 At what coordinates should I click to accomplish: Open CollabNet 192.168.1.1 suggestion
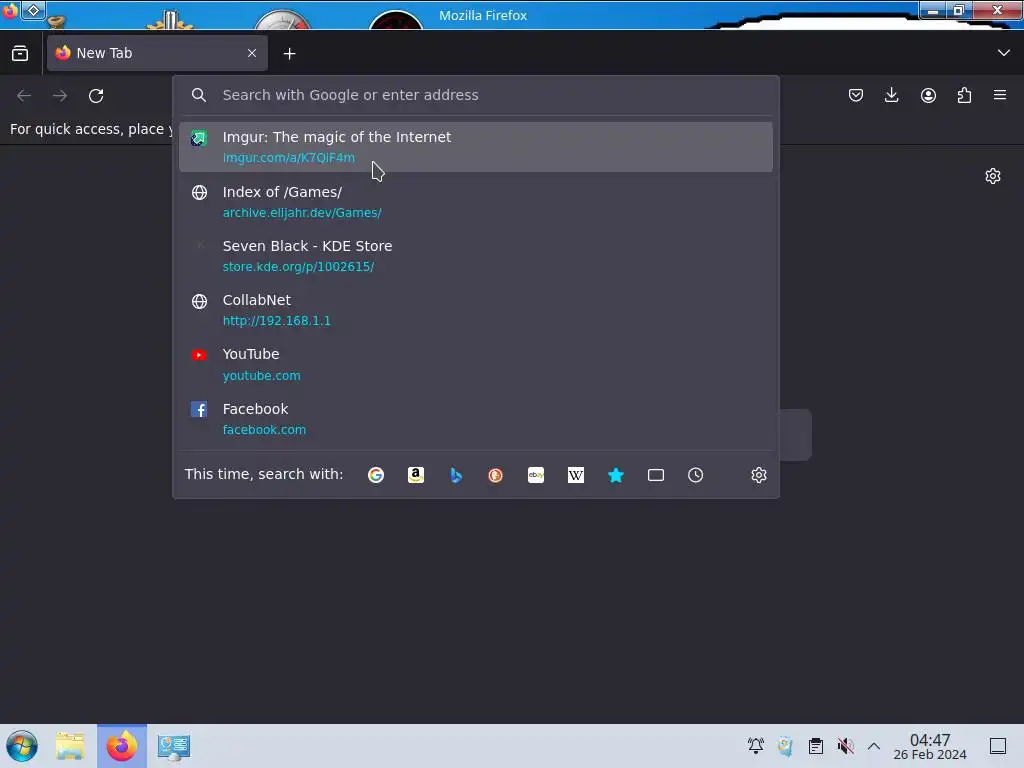pyautogui.click(x=475, y=310)
